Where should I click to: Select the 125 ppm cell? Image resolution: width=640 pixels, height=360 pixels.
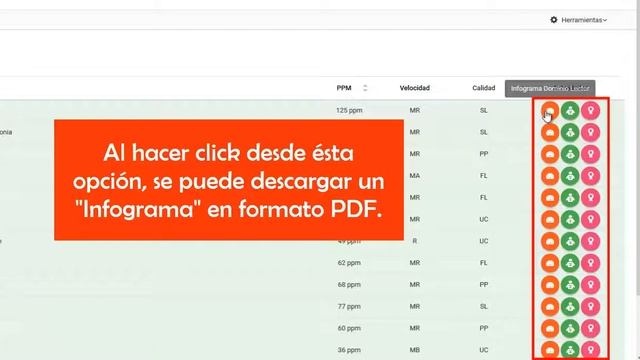pos(349,110)
